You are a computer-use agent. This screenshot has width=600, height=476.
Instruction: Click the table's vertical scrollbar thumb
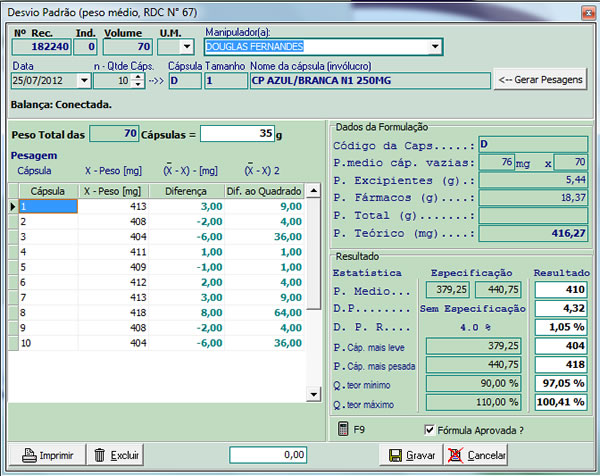tap(314, 253)
